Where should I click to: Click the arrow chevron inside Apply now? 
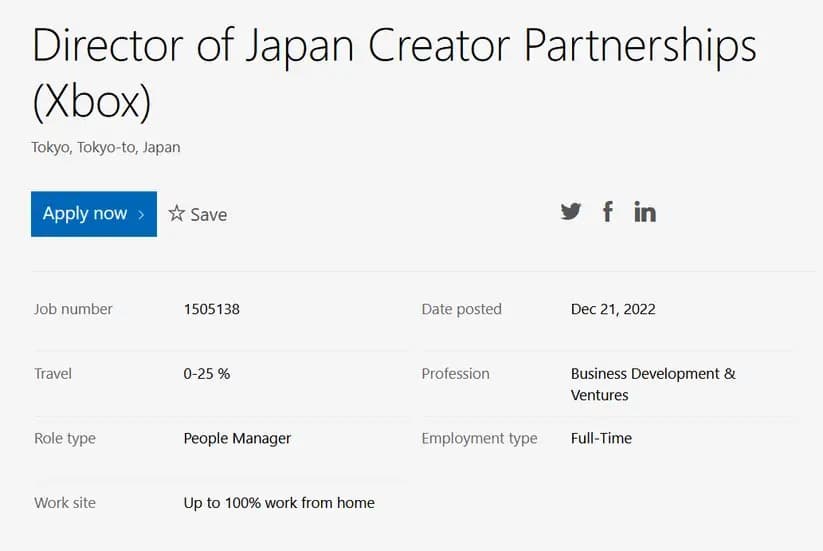[142, 214]
